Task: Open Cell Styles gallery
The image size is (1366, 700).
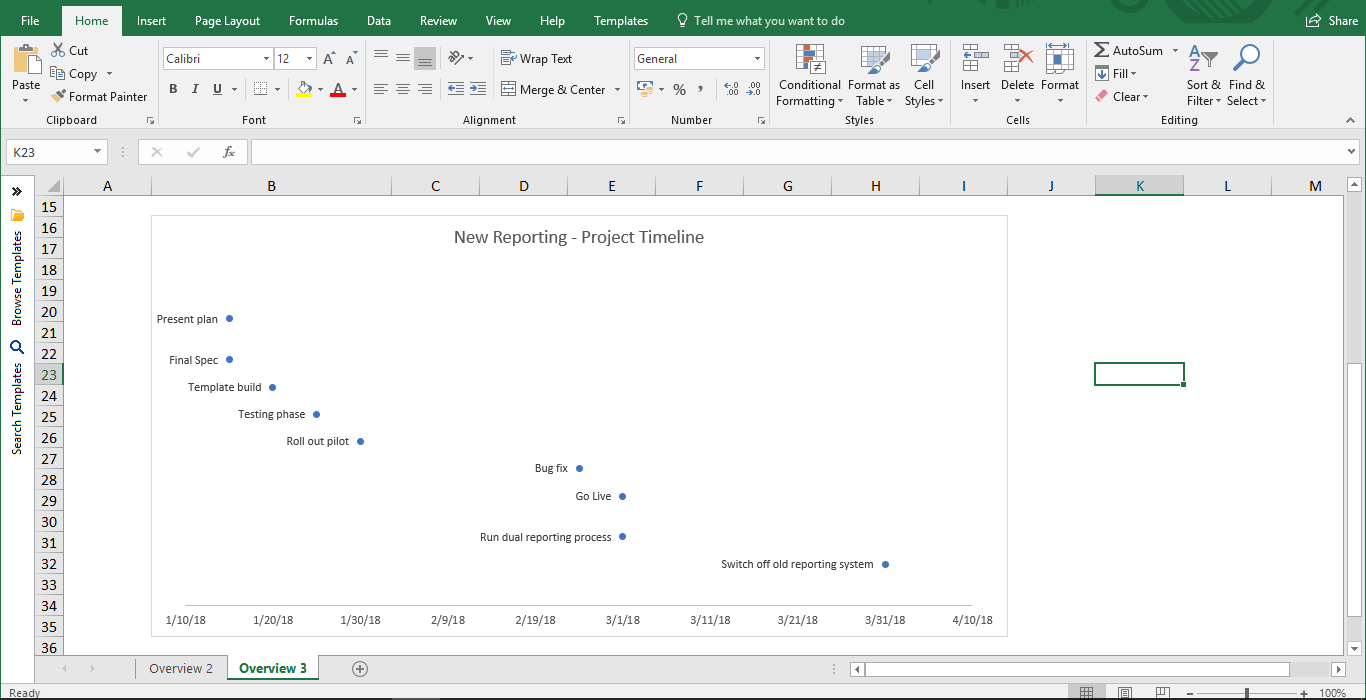Action: (x=924, y=76)
